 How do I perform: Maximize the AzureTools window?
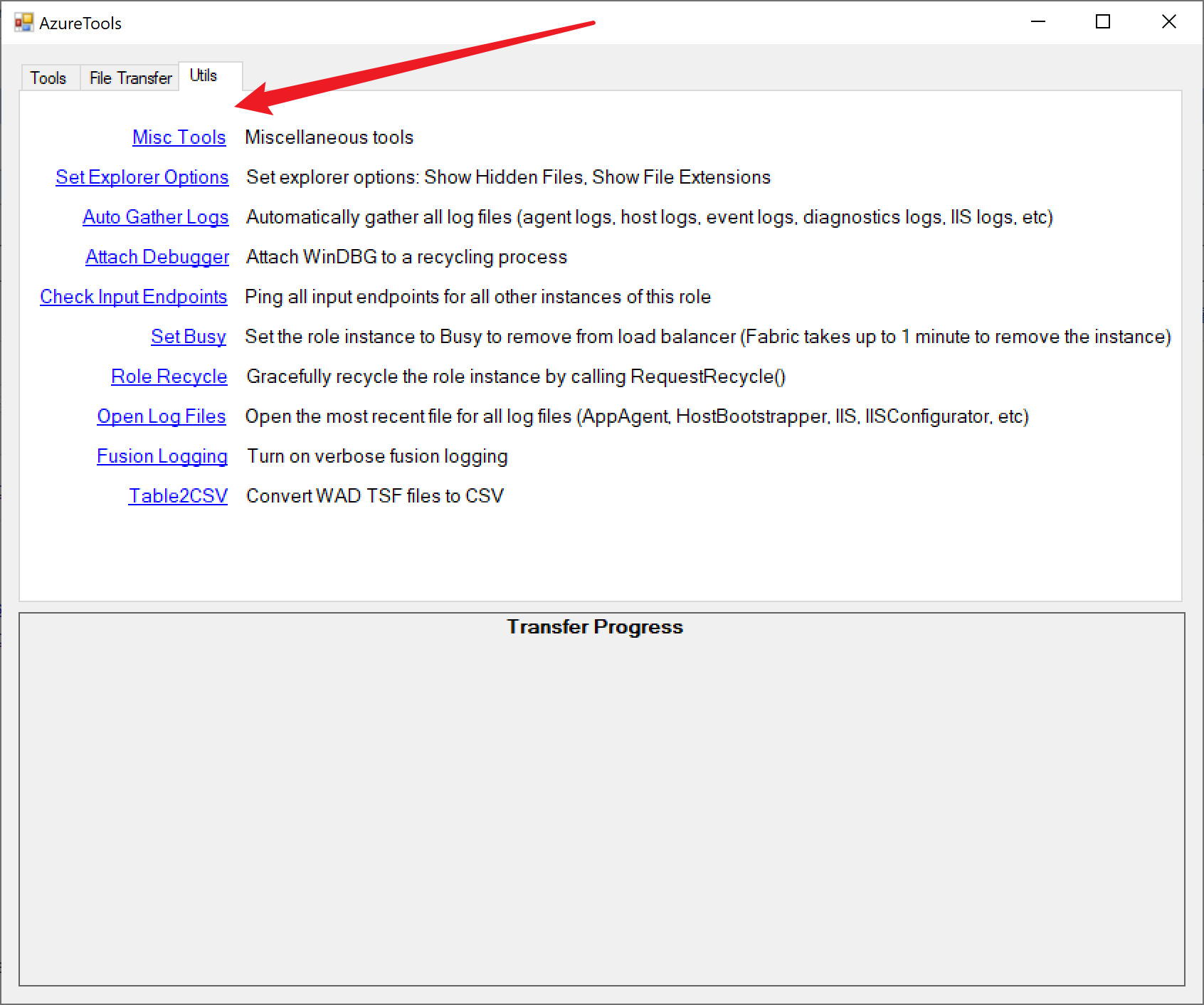[1103, 22]
